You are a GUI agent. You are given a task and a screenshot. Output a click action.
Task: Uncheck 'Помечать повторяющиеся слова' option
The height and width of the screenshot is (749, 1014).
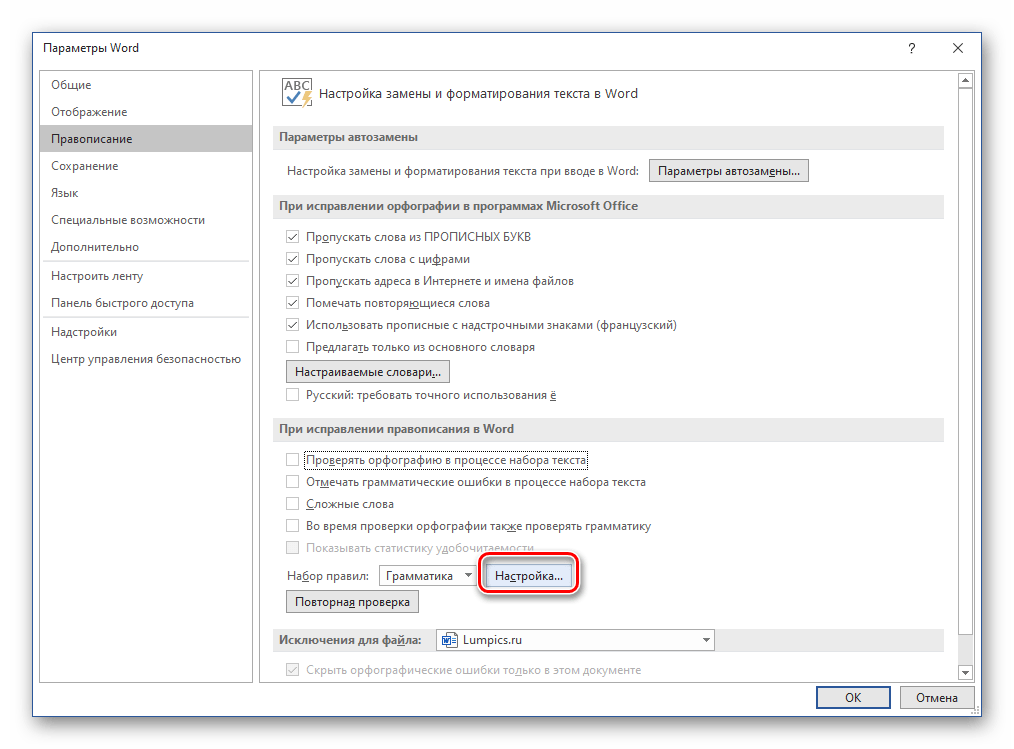[293, 303]
